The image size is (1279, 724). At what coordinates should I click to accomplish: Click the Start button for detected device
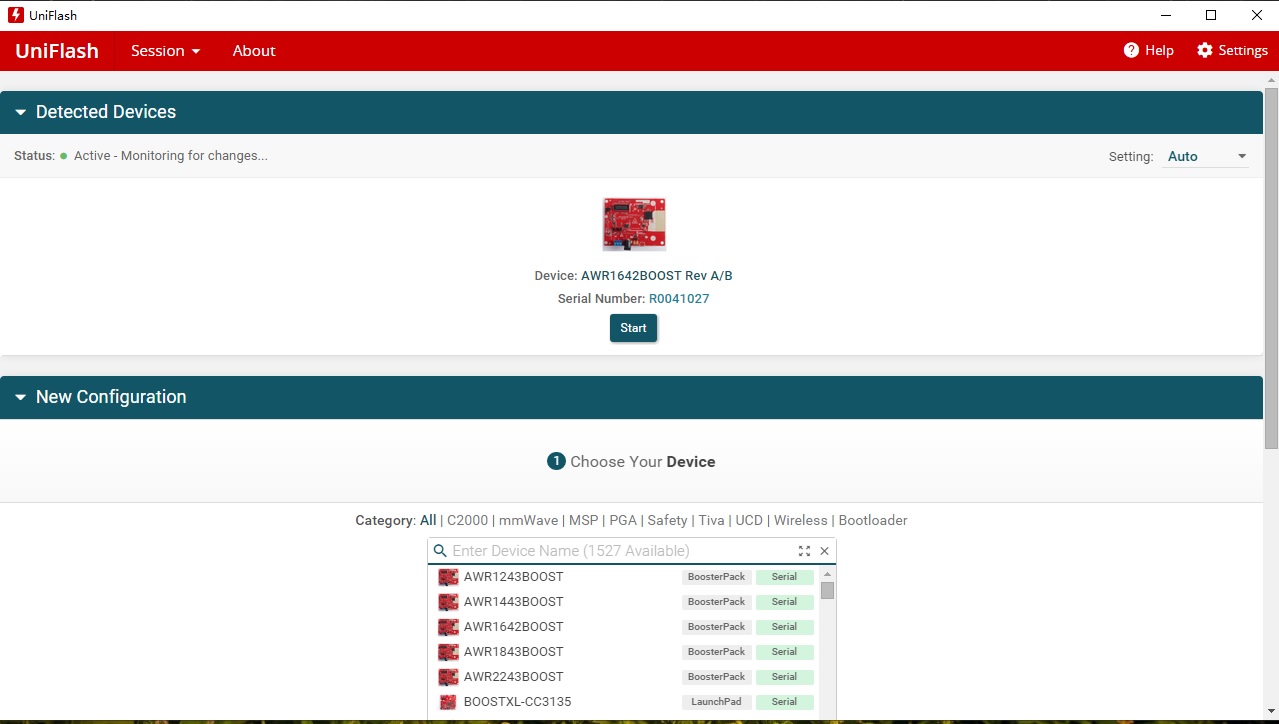[633, 328]
